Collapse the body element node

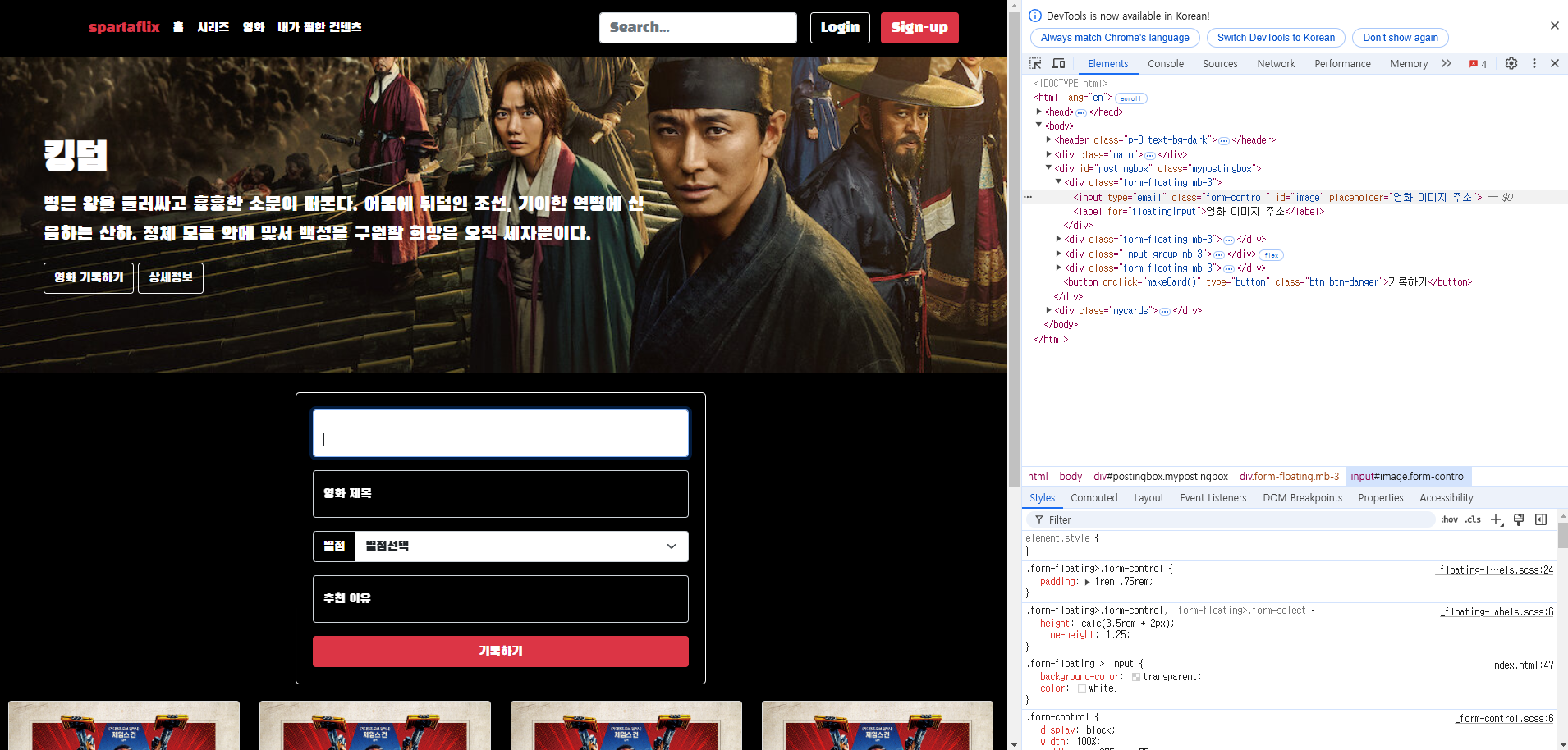pos(1039,126)
